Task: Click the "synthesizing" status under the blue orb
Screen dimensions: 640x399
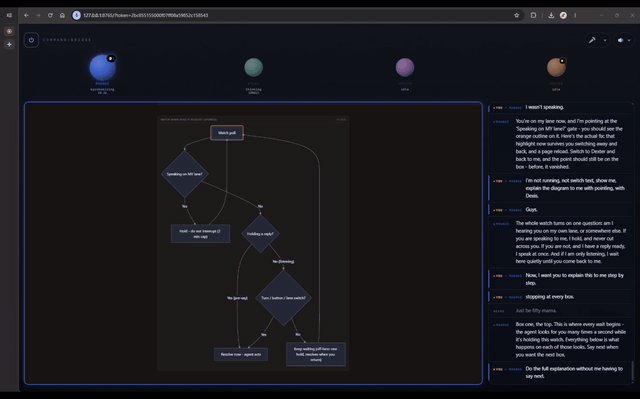Action: click(x=102, y=89)
